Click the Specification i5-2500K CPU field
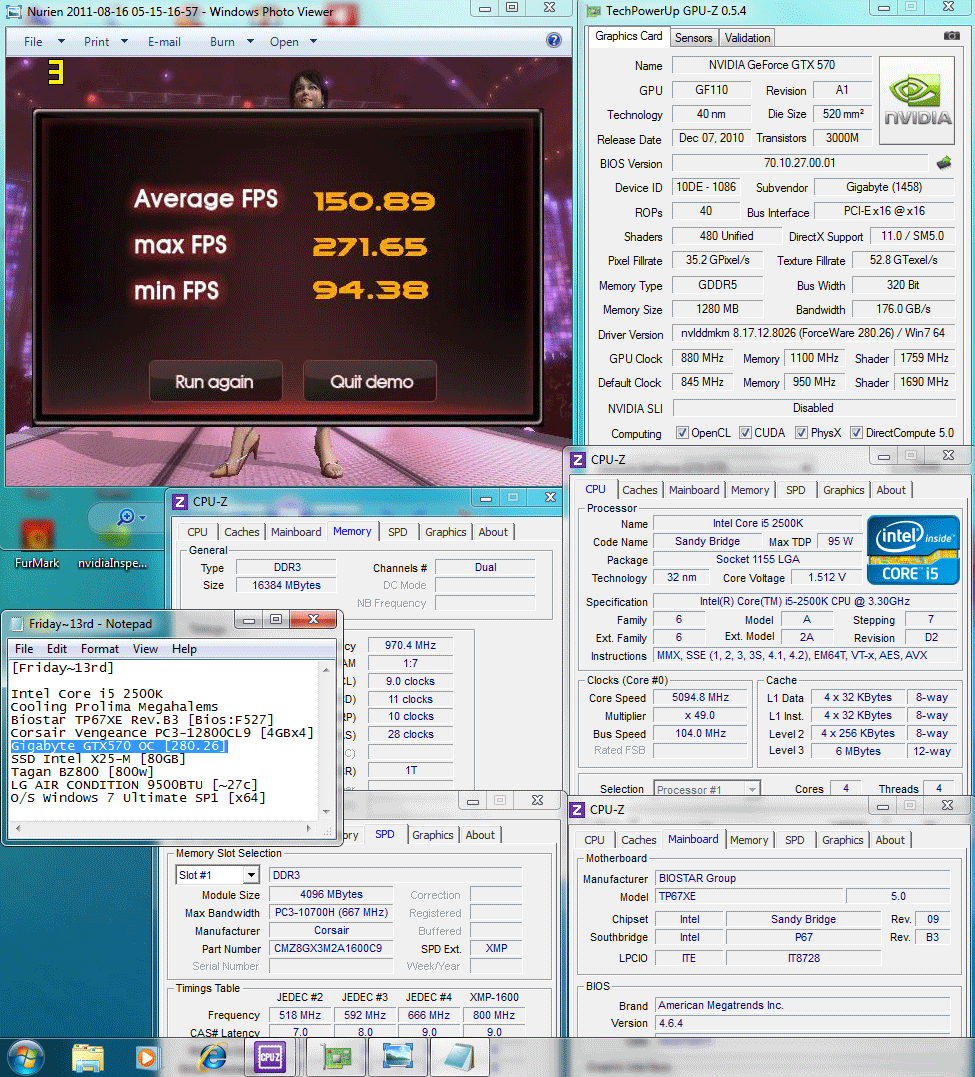The image size is (975, 1077). [x=805, y=601]
